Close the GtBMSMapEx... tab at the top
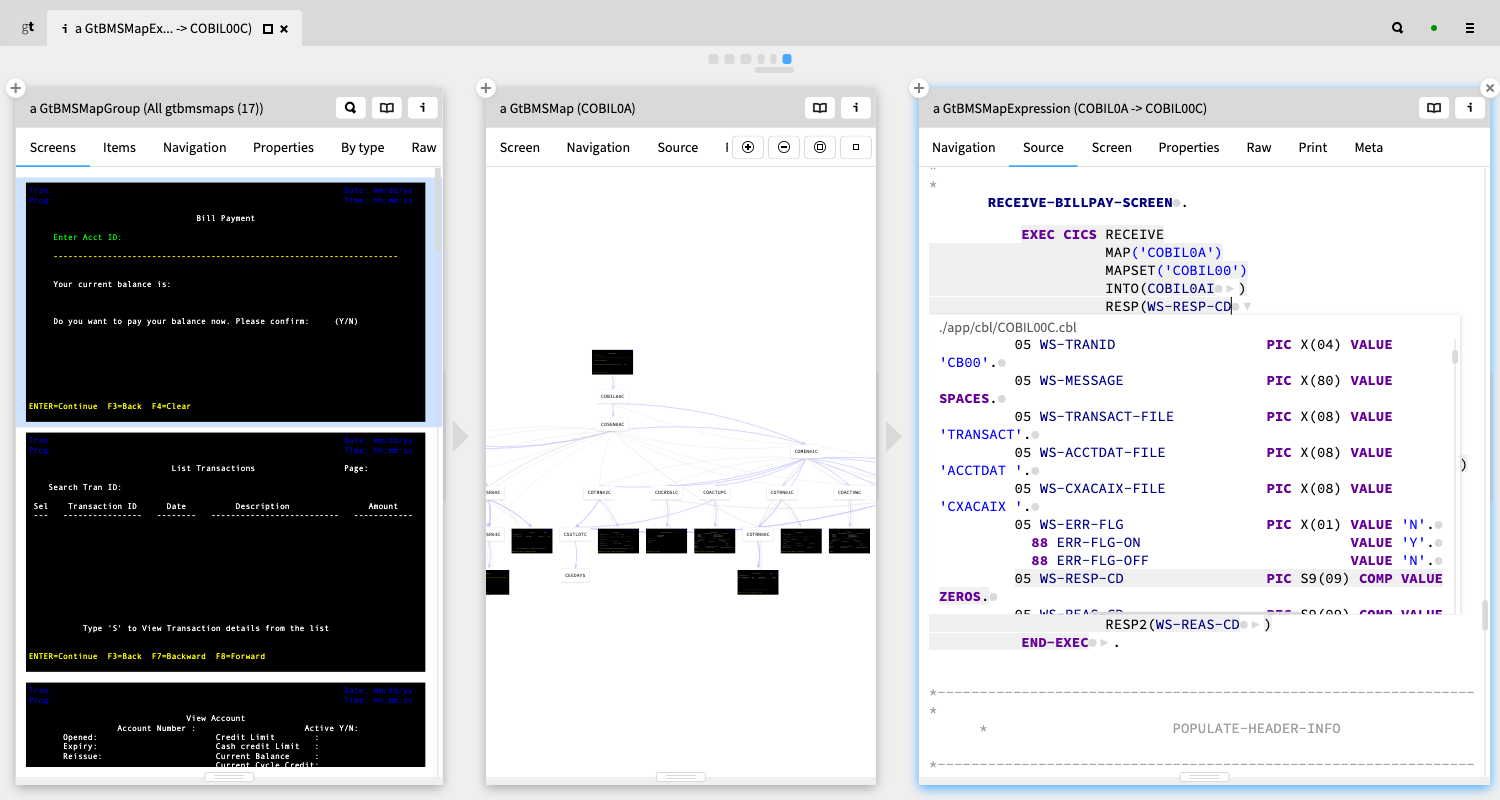1500x800 pixels. 284,29
